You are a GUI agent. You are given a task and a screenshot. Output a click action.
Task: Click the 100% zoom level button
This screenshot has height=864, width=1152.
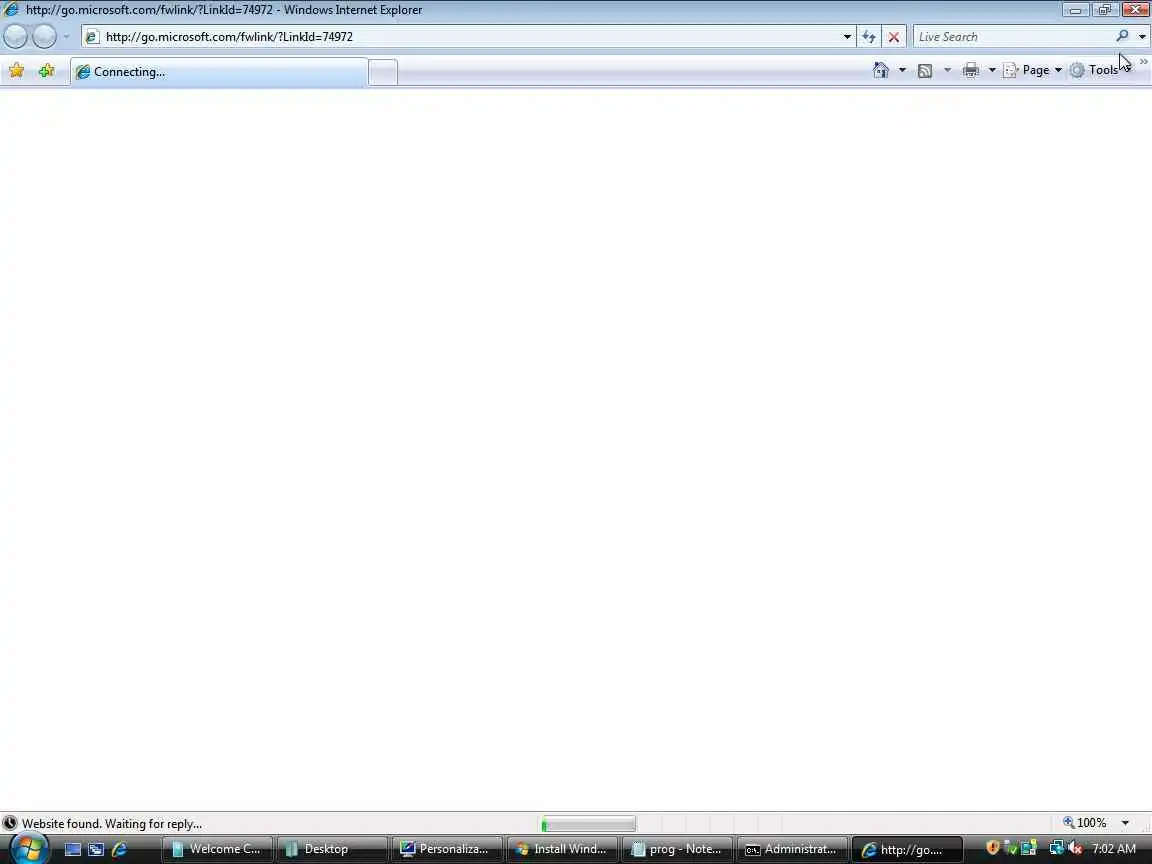point(1084,823)
